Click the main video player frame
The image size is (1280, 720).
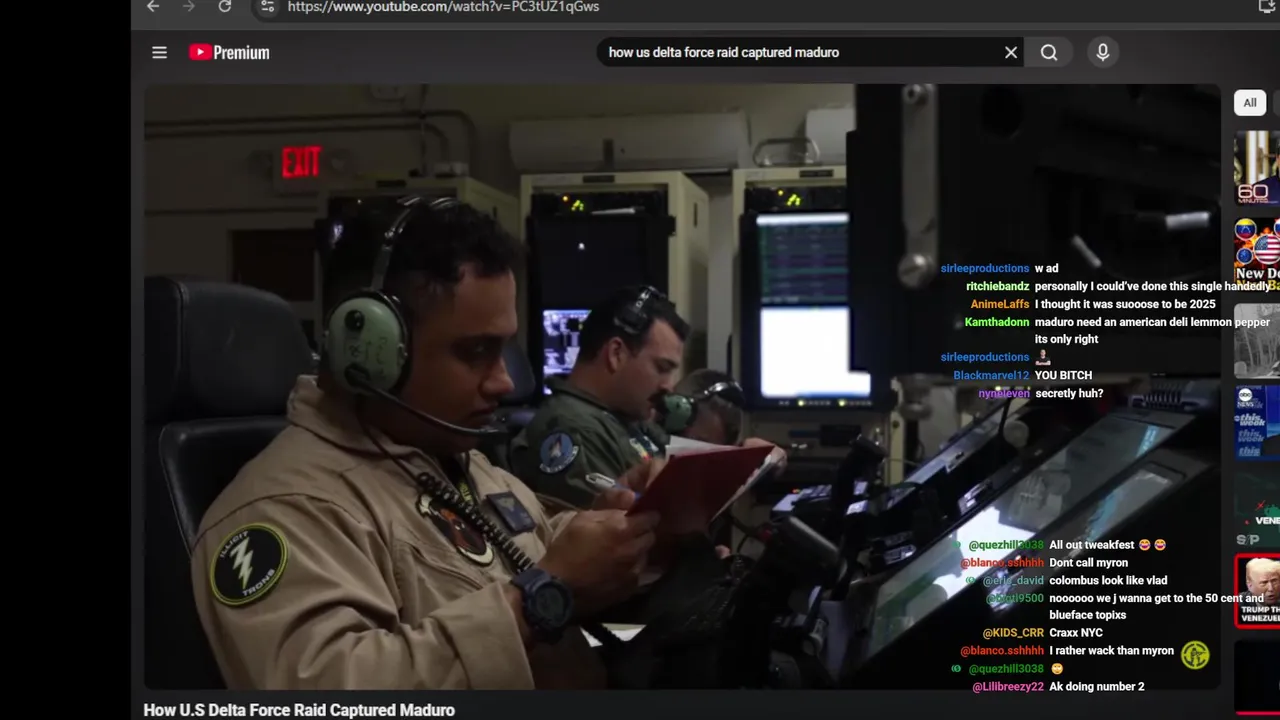(682, 387)
